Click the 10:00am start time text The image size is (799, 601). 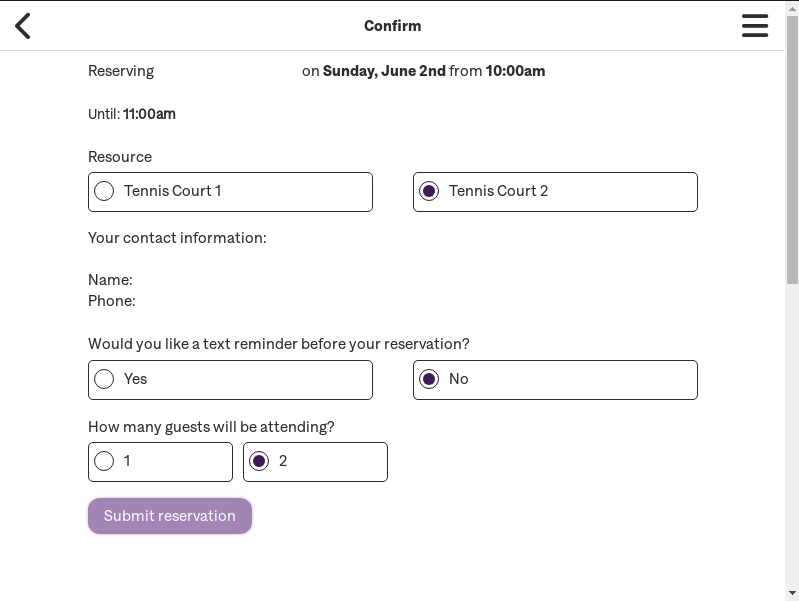(515, 71)
